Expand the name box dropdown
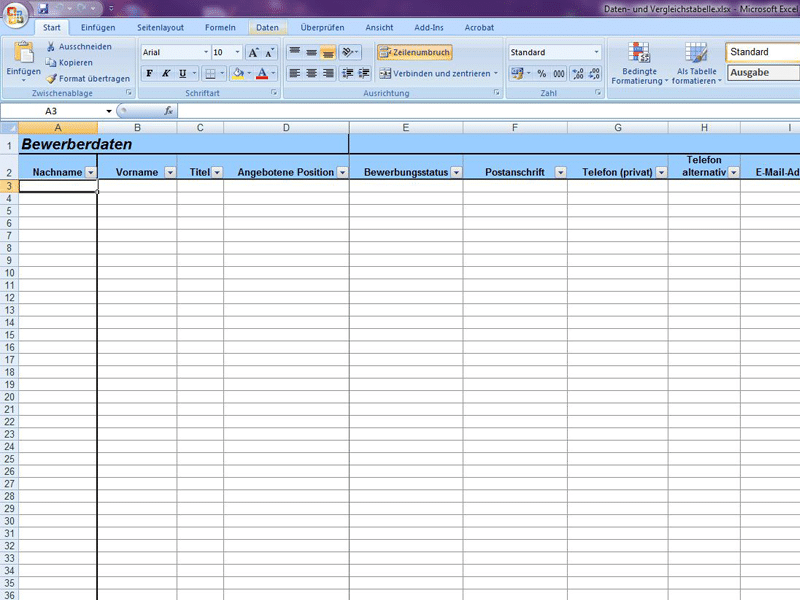The image size is (800, 600). (109, 111)
